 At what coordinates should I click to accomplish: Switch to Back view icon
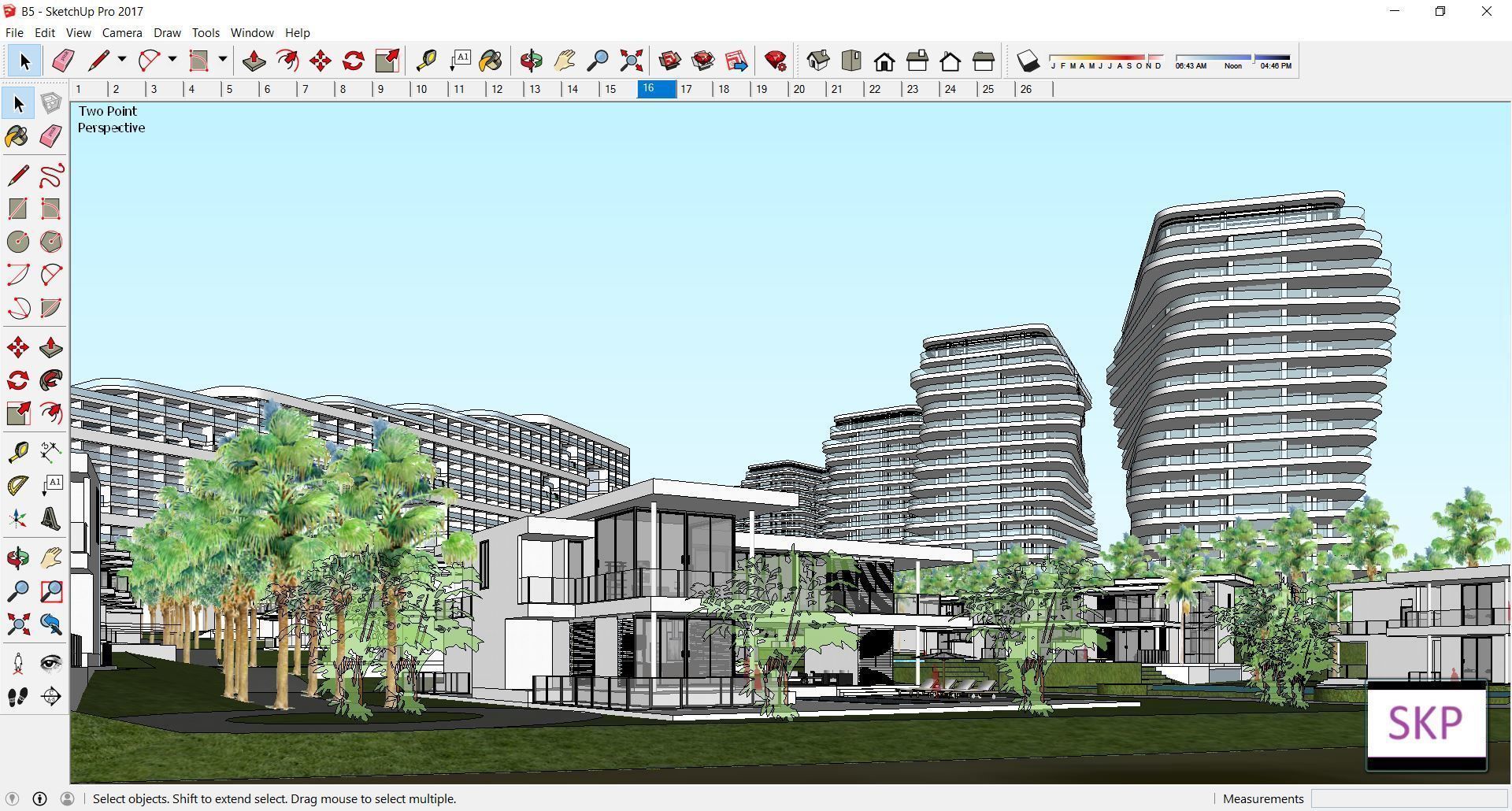coord(951,61)
